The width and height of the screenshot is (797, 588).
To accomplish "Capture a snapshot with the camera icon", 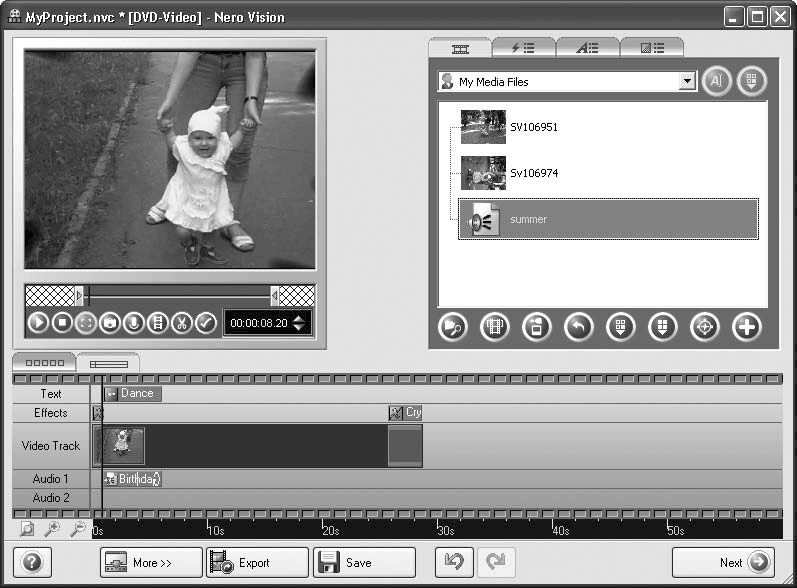I will pyautogui.click(x=109, y=323).
